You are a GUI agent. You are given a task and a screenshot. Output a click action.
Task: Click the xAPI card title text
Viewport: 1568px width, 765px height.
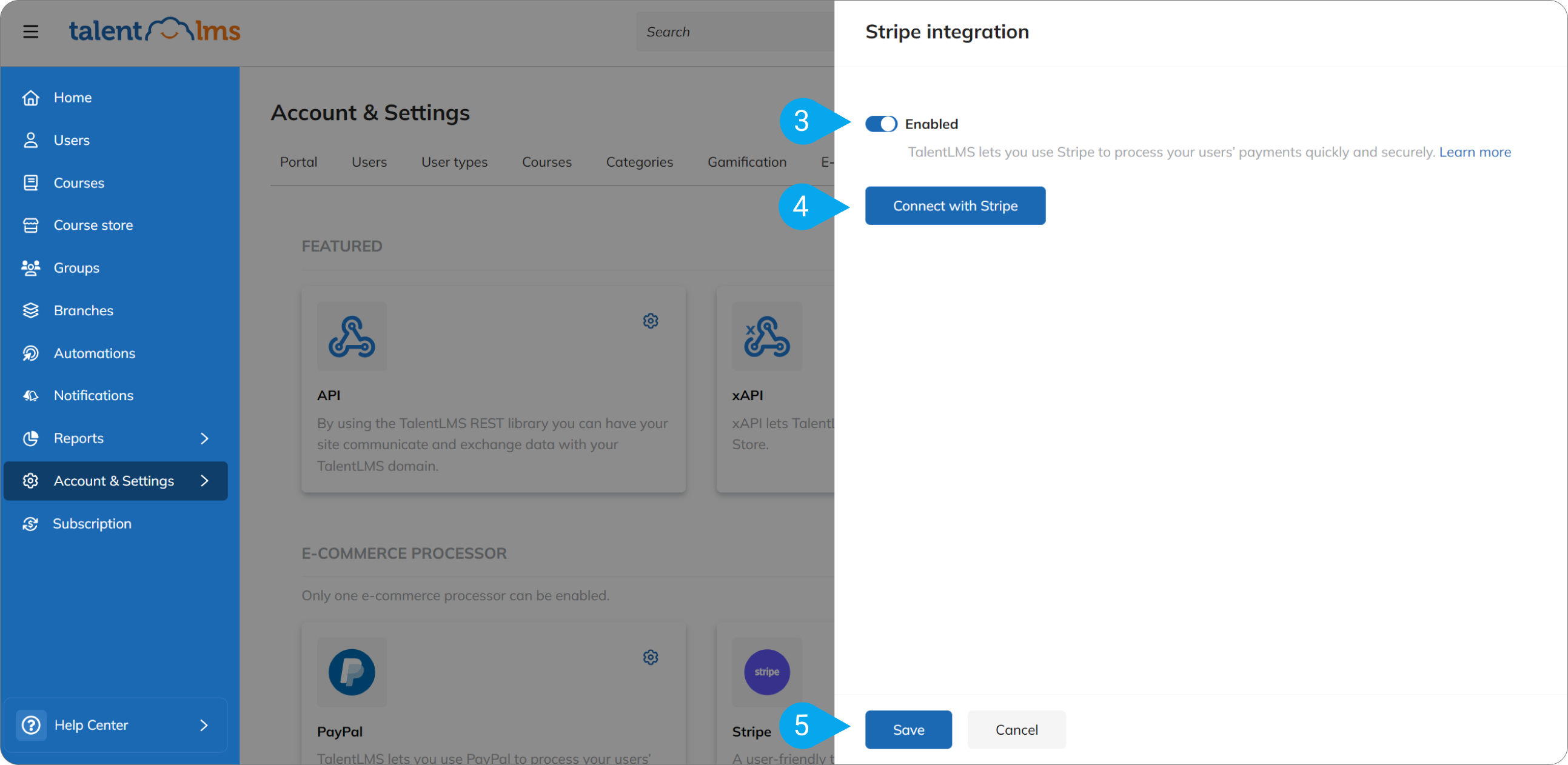pos(748,396)
